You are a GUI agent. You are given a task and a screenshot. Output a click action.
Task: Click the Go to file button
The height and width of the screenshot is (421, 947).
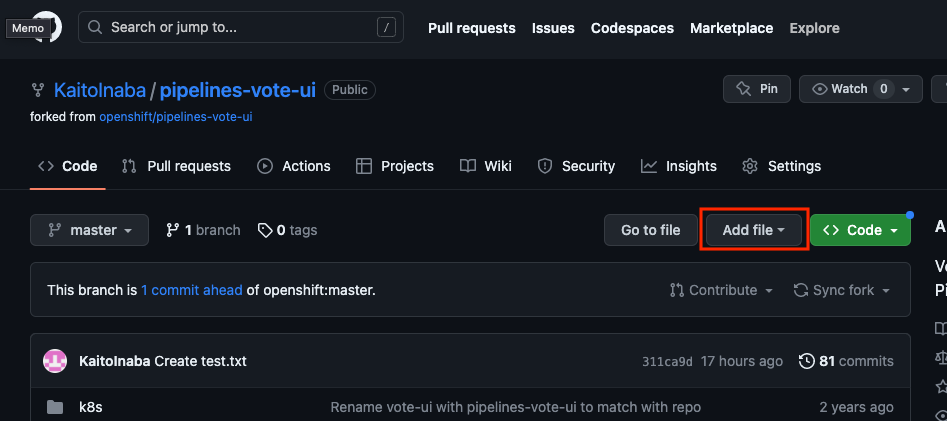point(650,230)
